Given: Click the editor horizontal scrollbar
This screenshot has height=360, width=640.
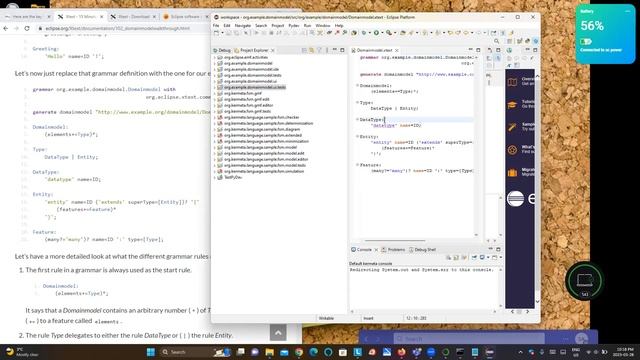Looking at the screenshot, I should click(395, 240).
